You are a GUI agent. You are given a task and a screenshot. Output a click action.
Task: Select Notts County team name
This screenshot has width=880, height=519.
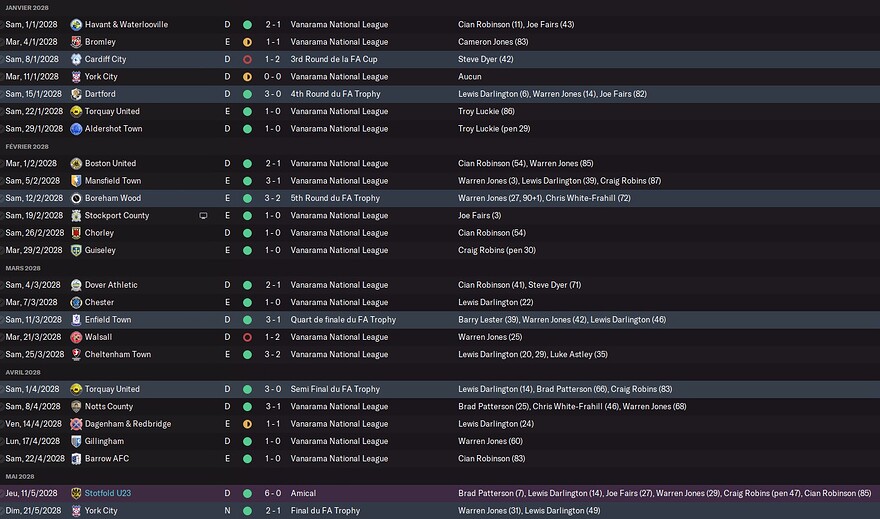(109, 407)
